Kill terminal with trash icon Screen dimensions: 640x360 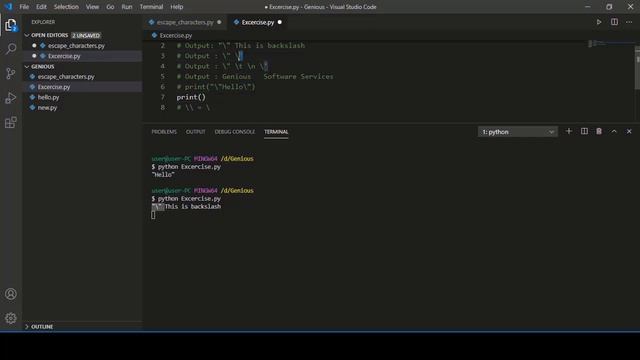click(599, 131)
